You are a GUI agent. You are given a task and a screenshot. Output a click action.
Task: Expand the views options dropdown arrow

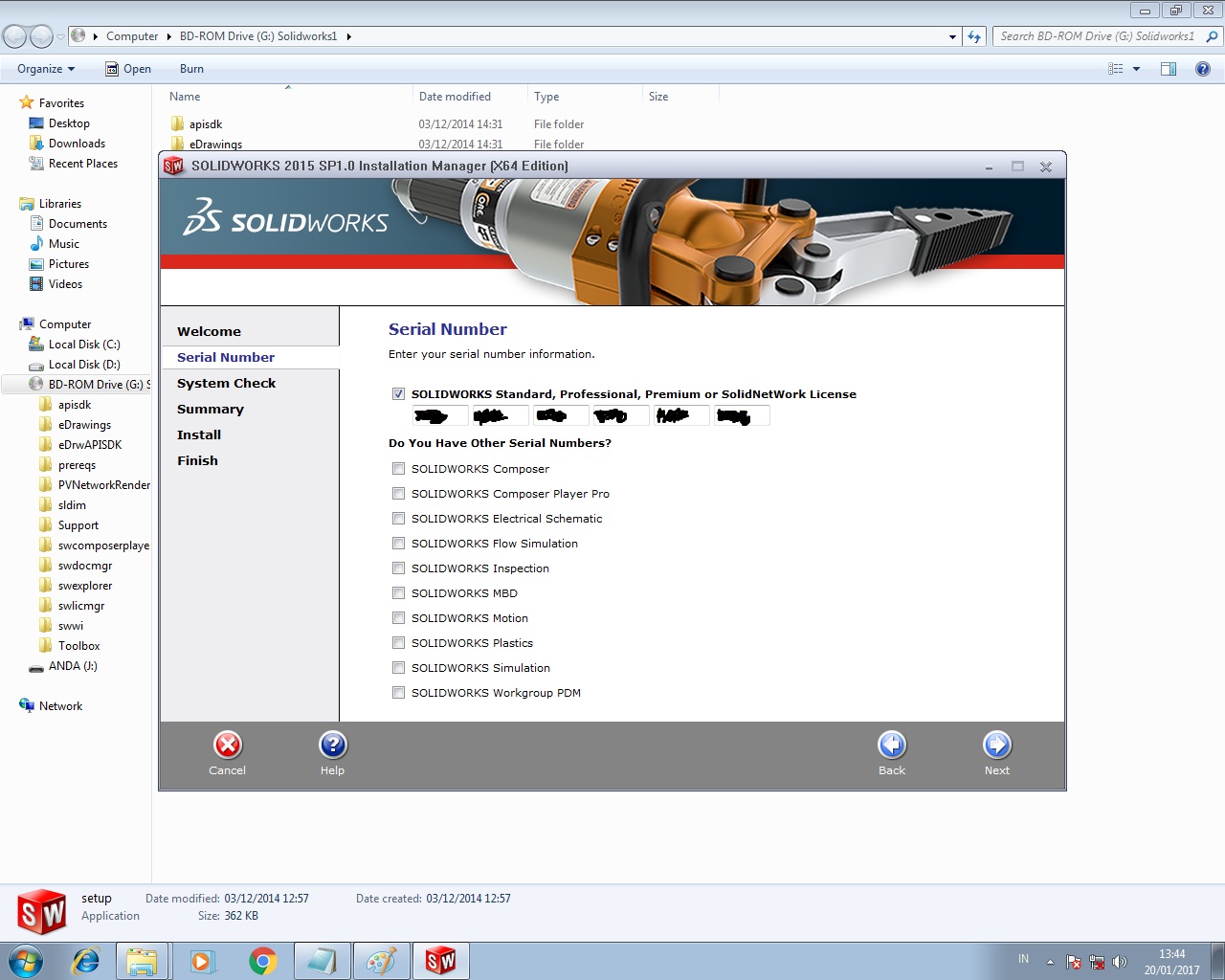click(1136, 69)
